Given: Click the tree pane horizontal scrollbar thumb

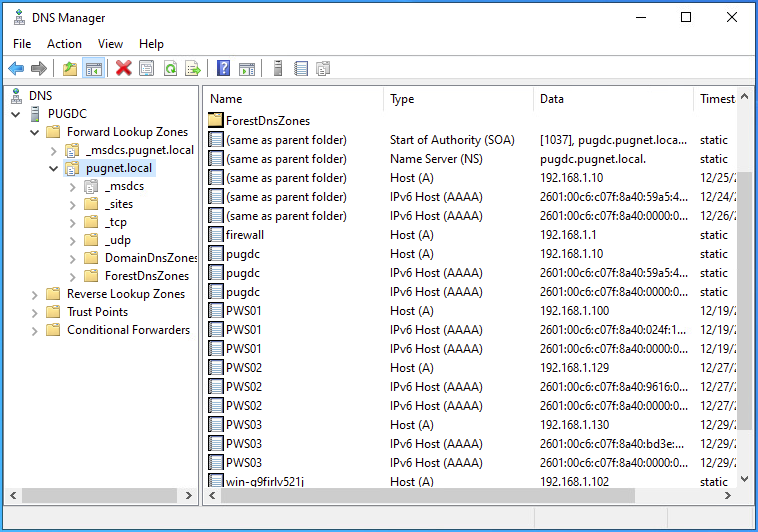Looking at the screenshot, I should 100,495.
